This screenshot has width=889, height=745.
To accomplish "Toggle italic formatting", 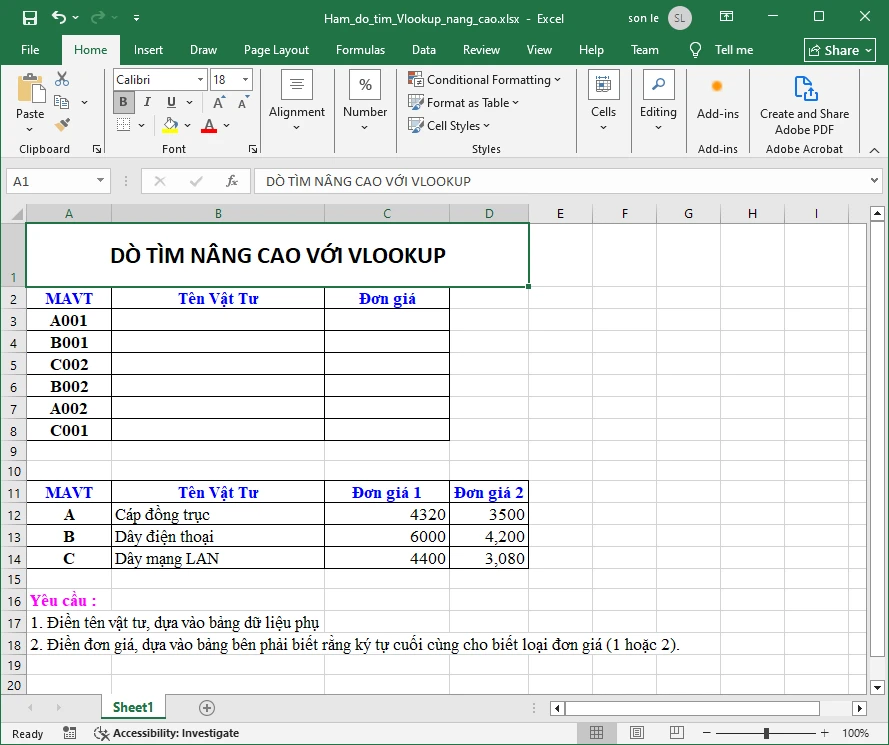I will [147, 102].
